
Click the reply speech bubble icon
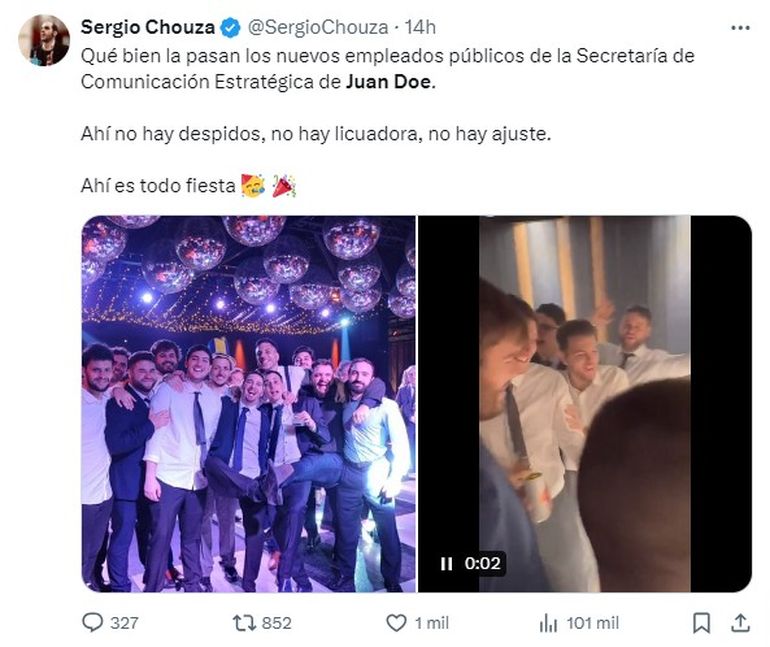point(92,622)
